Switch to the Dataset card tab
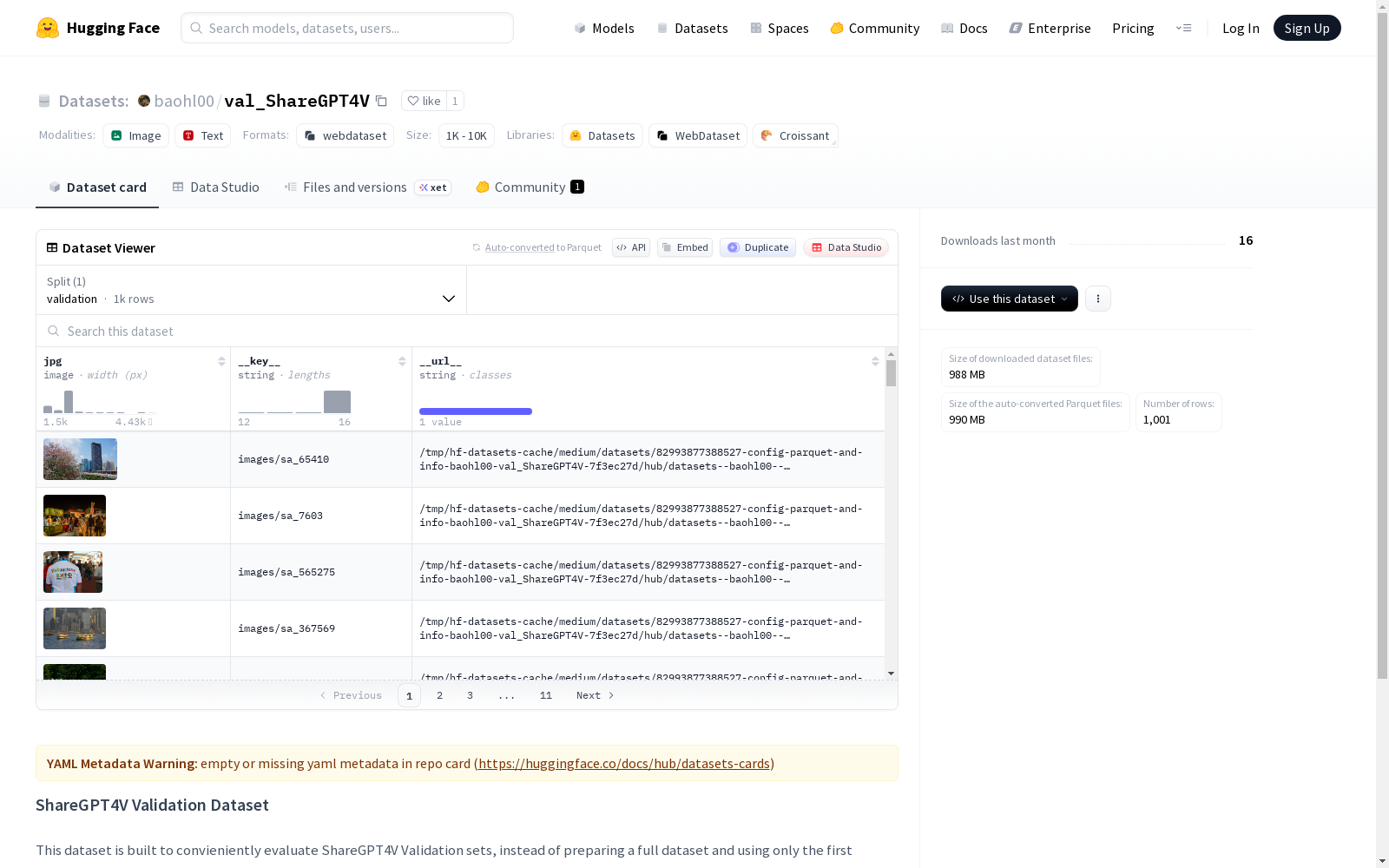Image resolution: width=1389 pixels, height=868 pixels. pyautogui.click(x=97, y=187)
